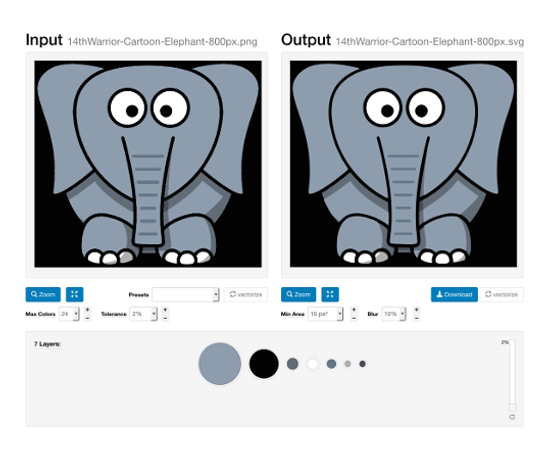
Task: Click the Zoom button under the Input image
Action: point(43,294)
